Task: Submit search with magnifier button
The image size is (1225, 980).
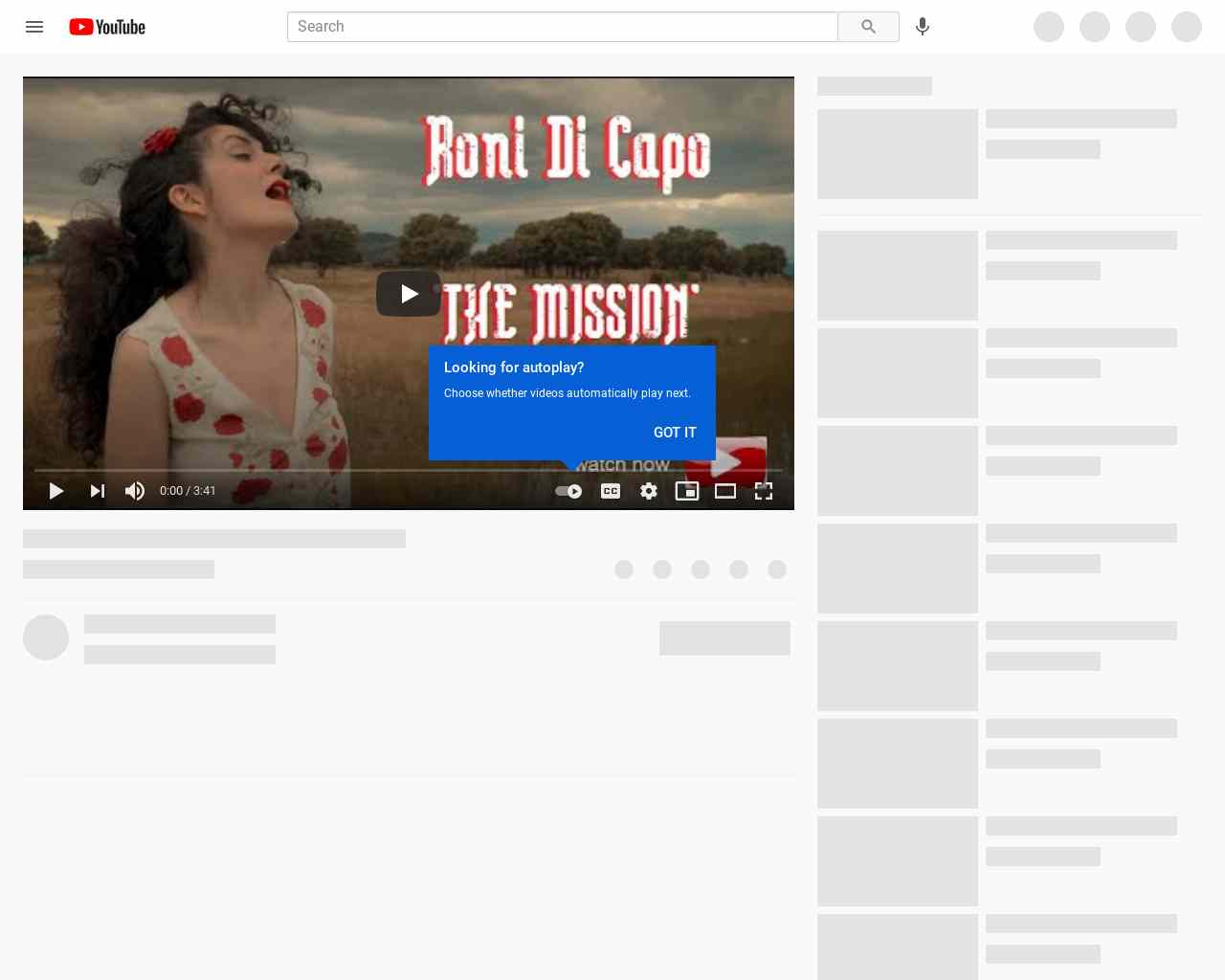Action: coord(868,27)
